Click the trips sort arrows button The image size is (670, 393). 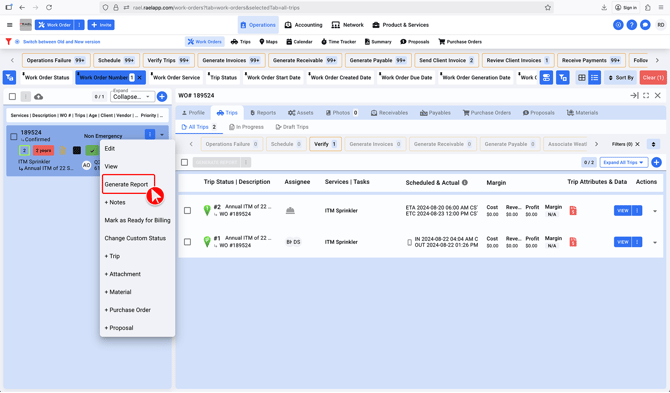coord(653,144)
